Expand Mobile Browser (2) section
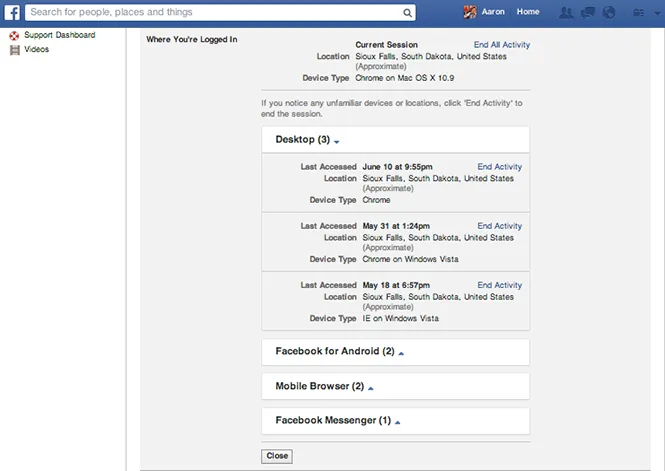The image size is (665, 471). click(395, 386)
